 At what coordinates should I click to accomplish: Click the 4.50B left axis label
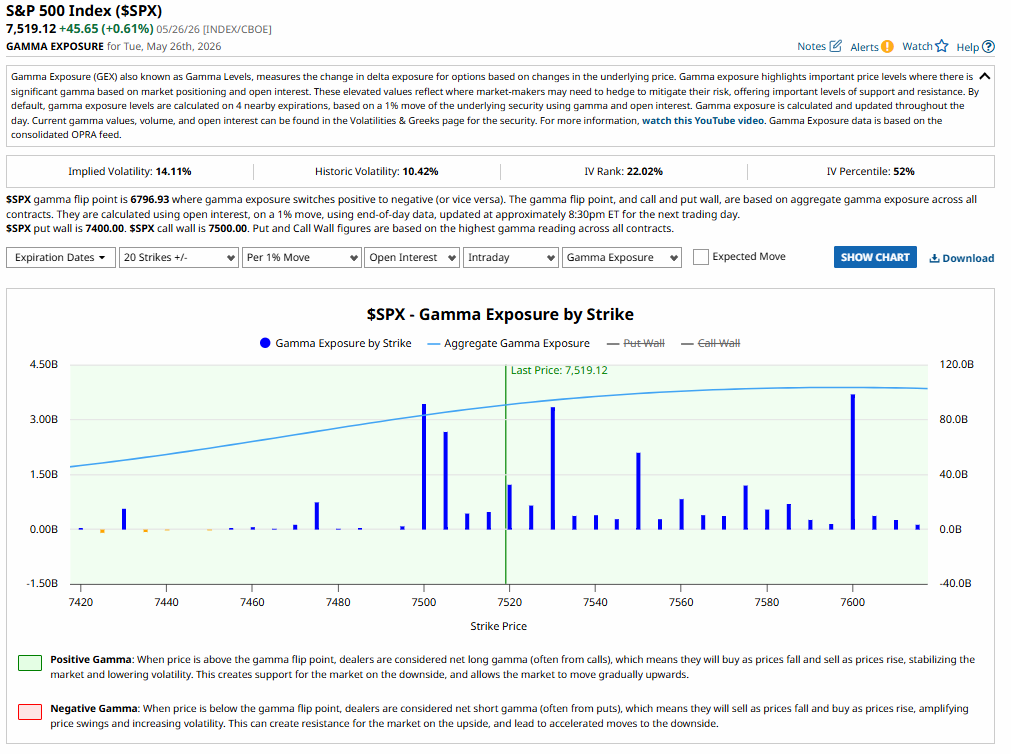(44, 364)
